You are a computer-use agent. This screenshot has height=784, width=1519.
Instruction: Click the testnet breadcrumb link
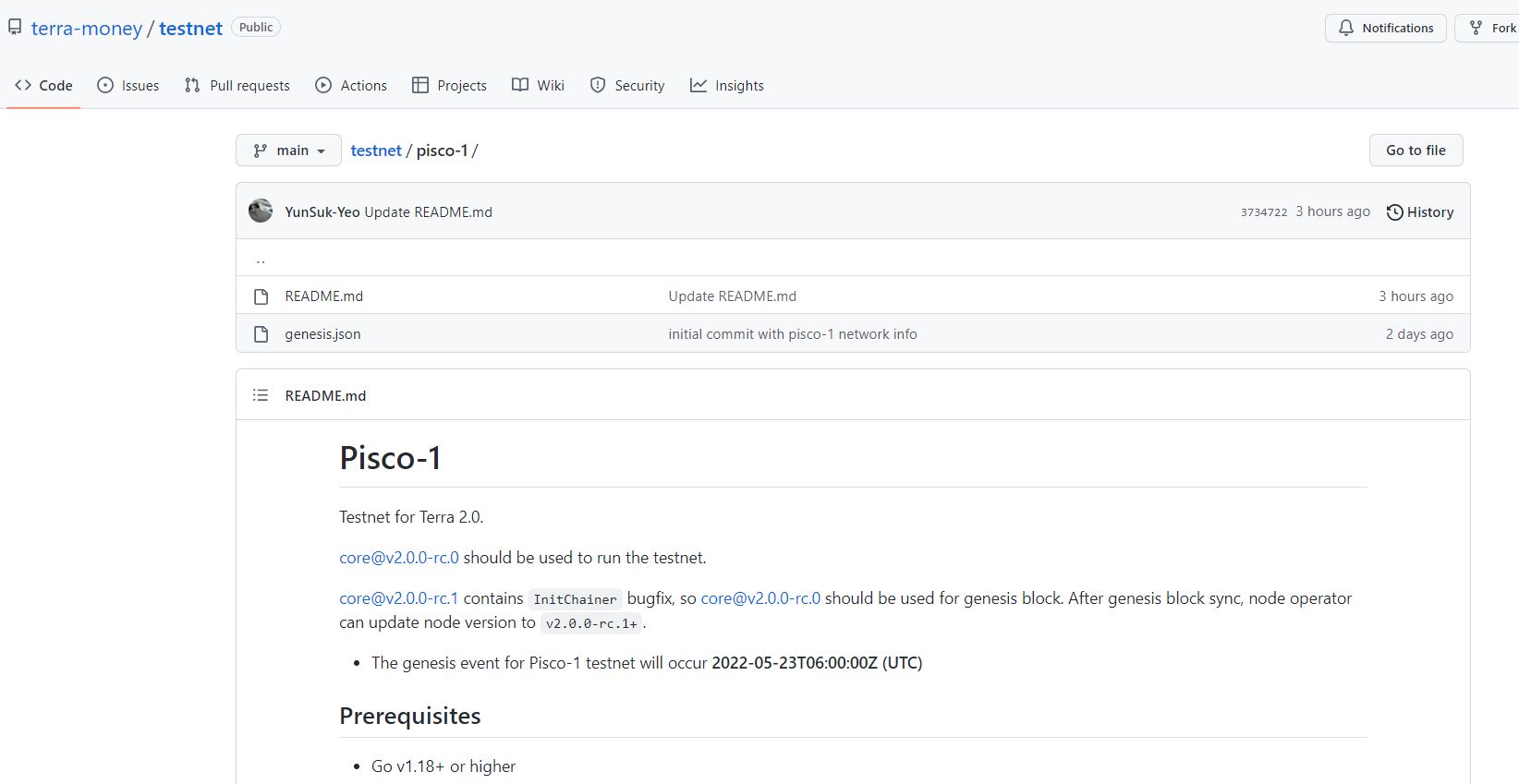pyautogui.click(x=376, y=151)
